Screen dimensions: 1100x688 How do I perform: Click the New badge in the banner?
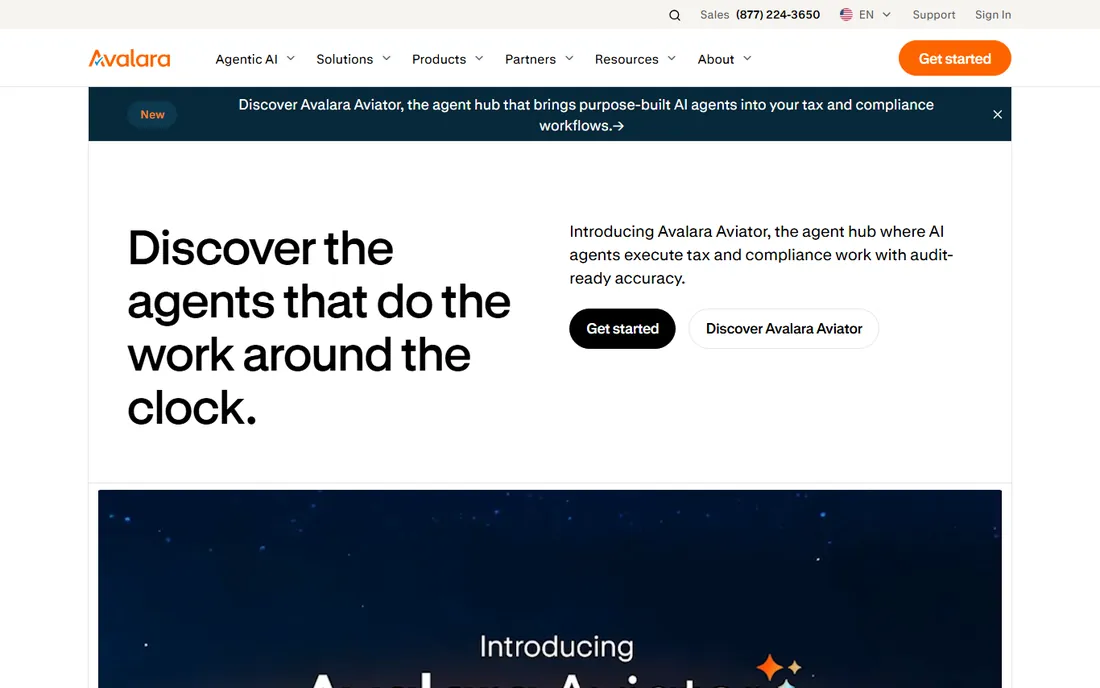click(x=152, y=114)
